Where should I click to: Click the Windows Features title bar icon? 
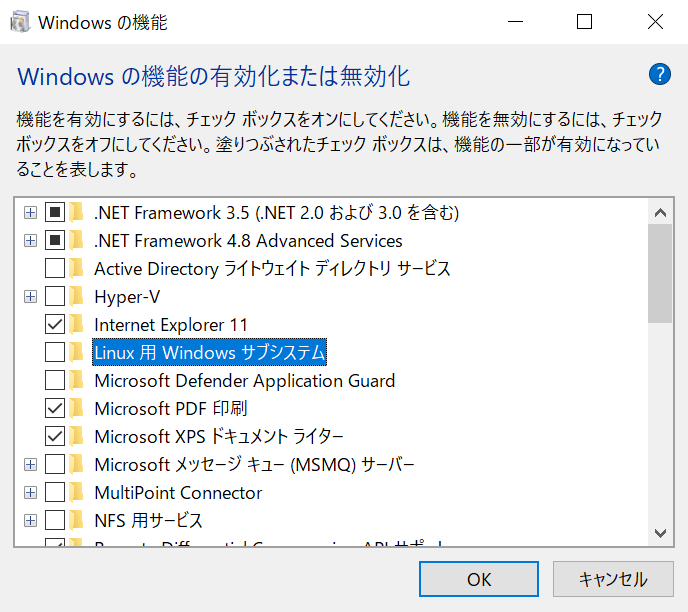tap(20, 22)
